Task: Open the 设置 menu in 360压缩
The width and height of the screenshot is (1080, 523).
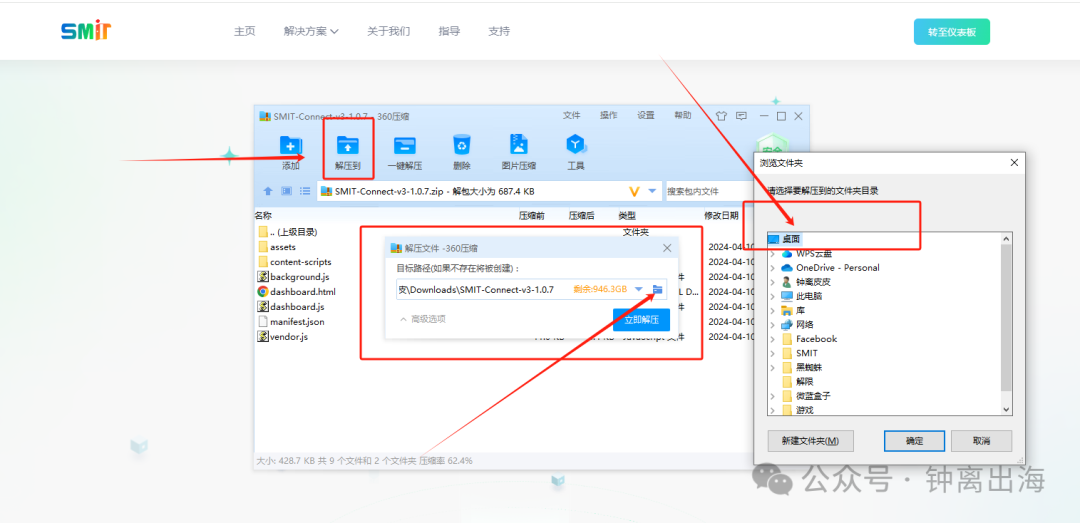Action: [645, 115]
